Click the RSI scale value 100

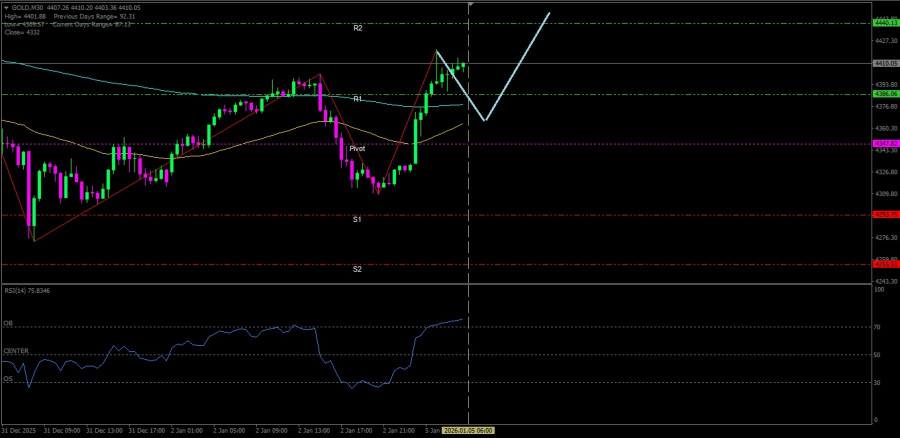coord(878,290)
